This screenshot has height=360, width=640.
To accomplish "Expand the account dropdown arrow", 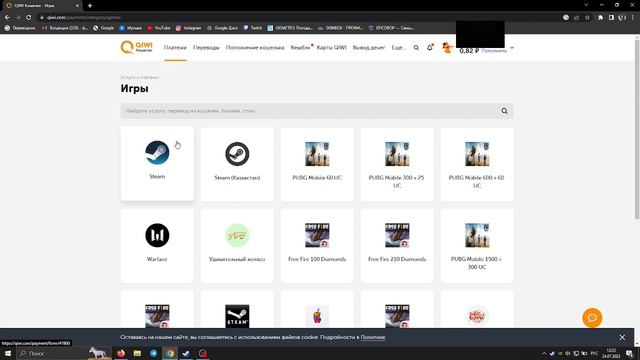I will 512,48.
